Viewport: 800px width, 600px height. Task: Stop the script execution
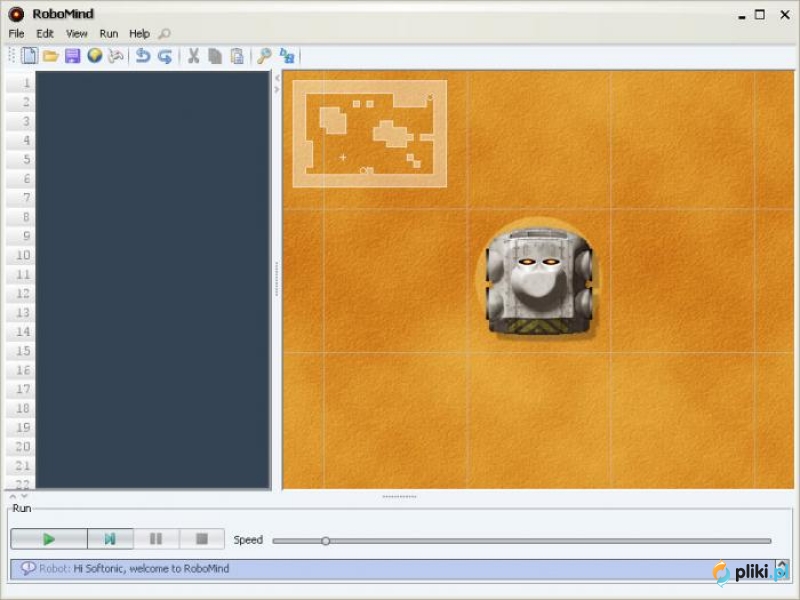[202, 539]
